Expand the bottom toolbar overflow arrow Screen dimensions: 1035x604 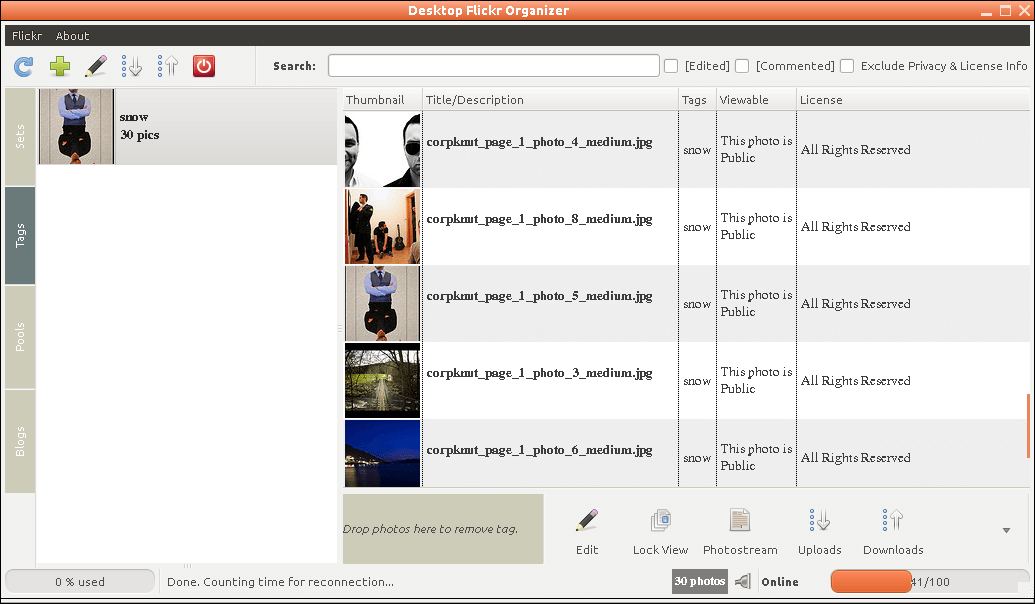pyautogui.click(x=1006, y=530)
